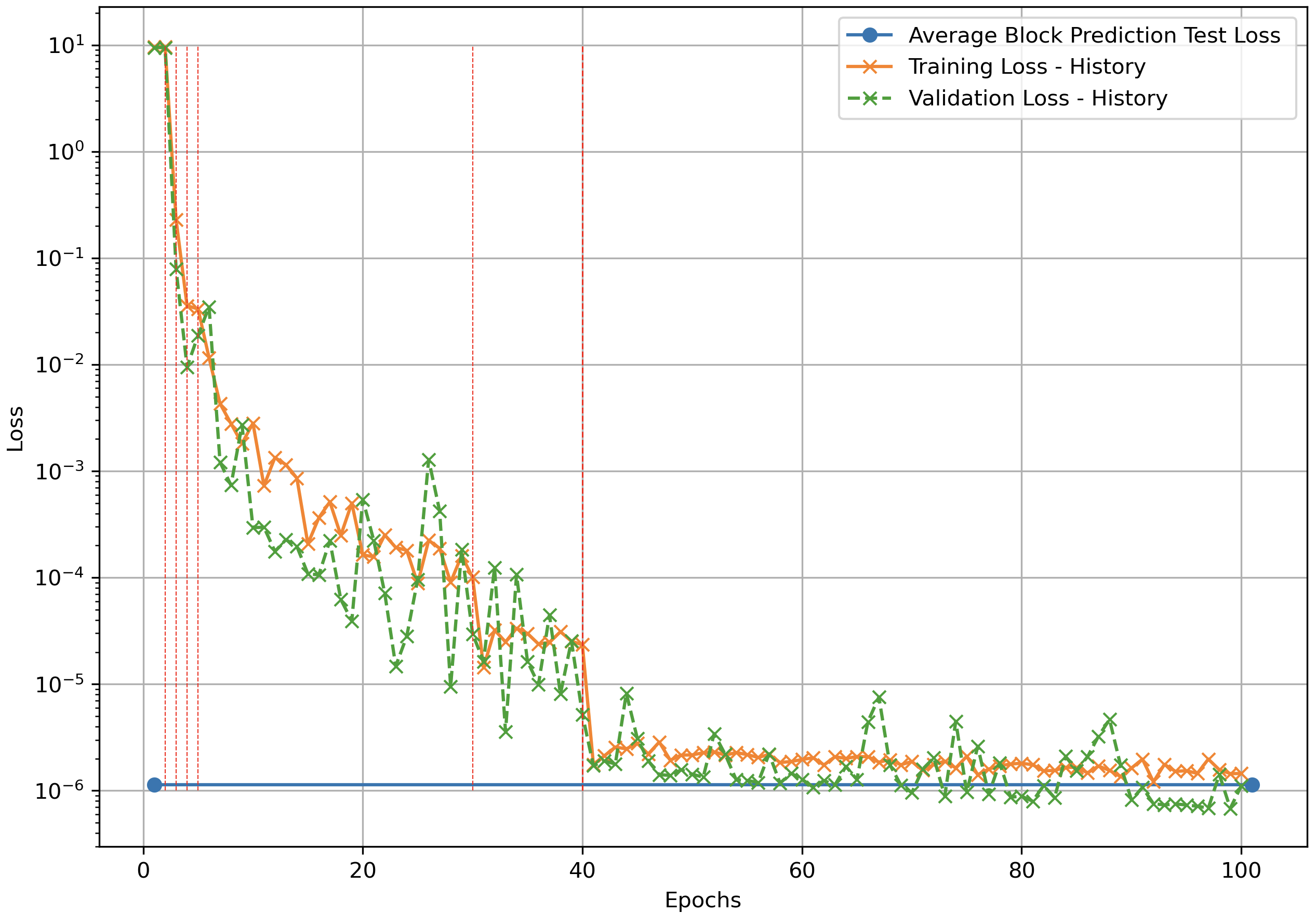Click the y-axis tick label 10⁰
This screenshot has height=913, width=1316.
65,152
